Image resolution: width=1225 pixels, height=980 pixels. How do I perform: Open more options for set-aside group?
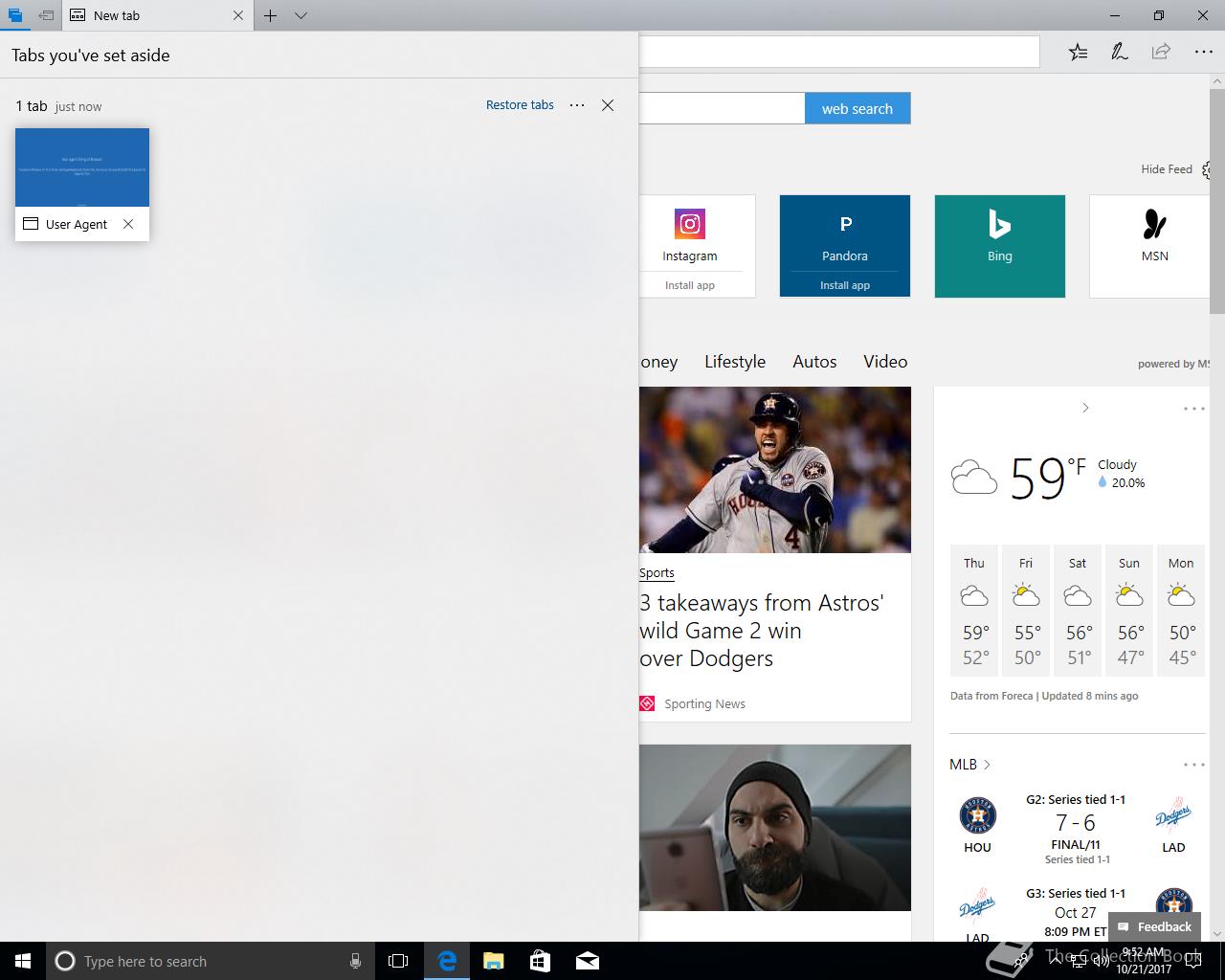[x=577, y=105]
